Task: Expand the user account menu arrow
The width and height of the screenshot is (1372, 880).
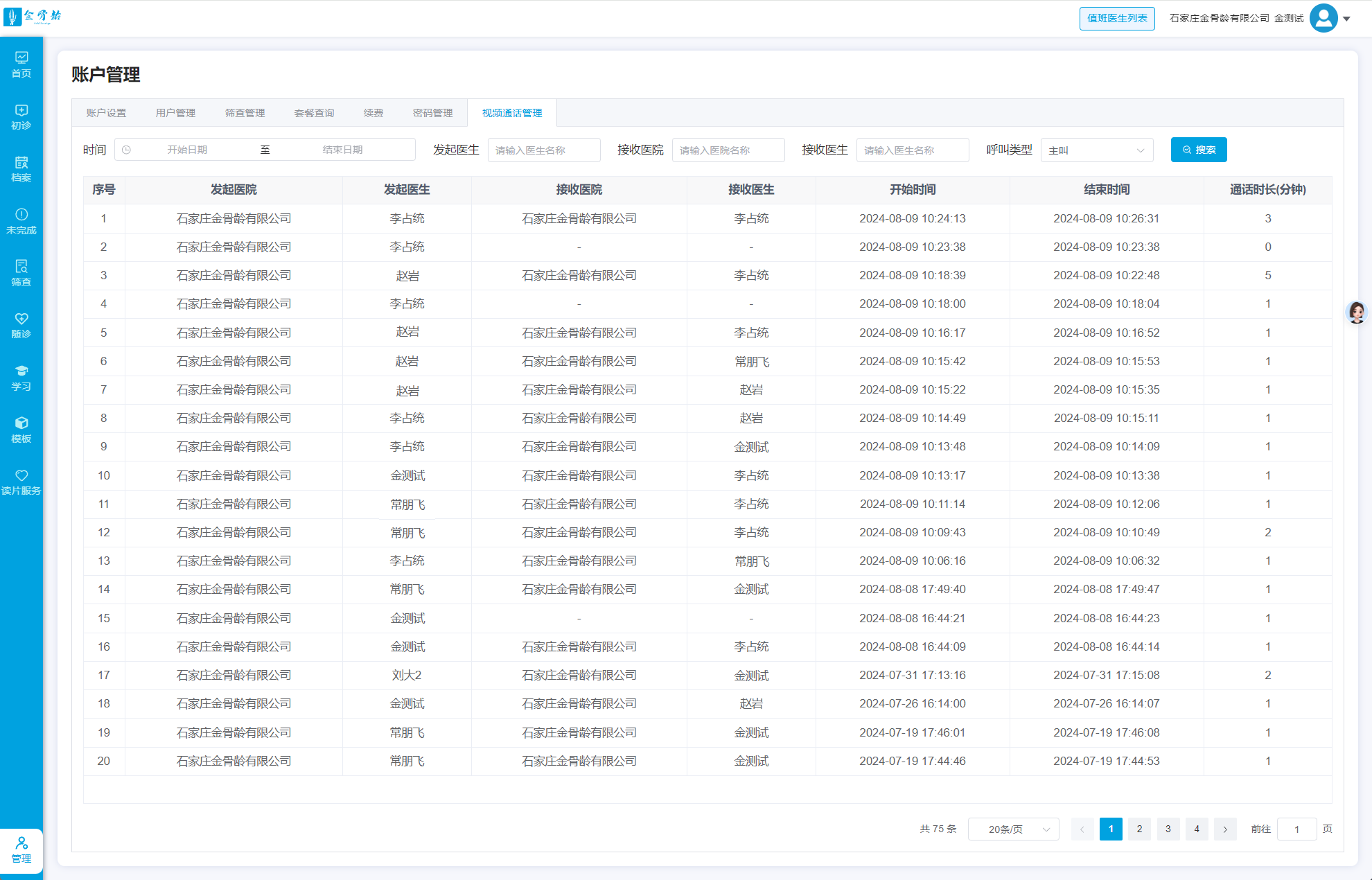Action: click(1347, 19)
